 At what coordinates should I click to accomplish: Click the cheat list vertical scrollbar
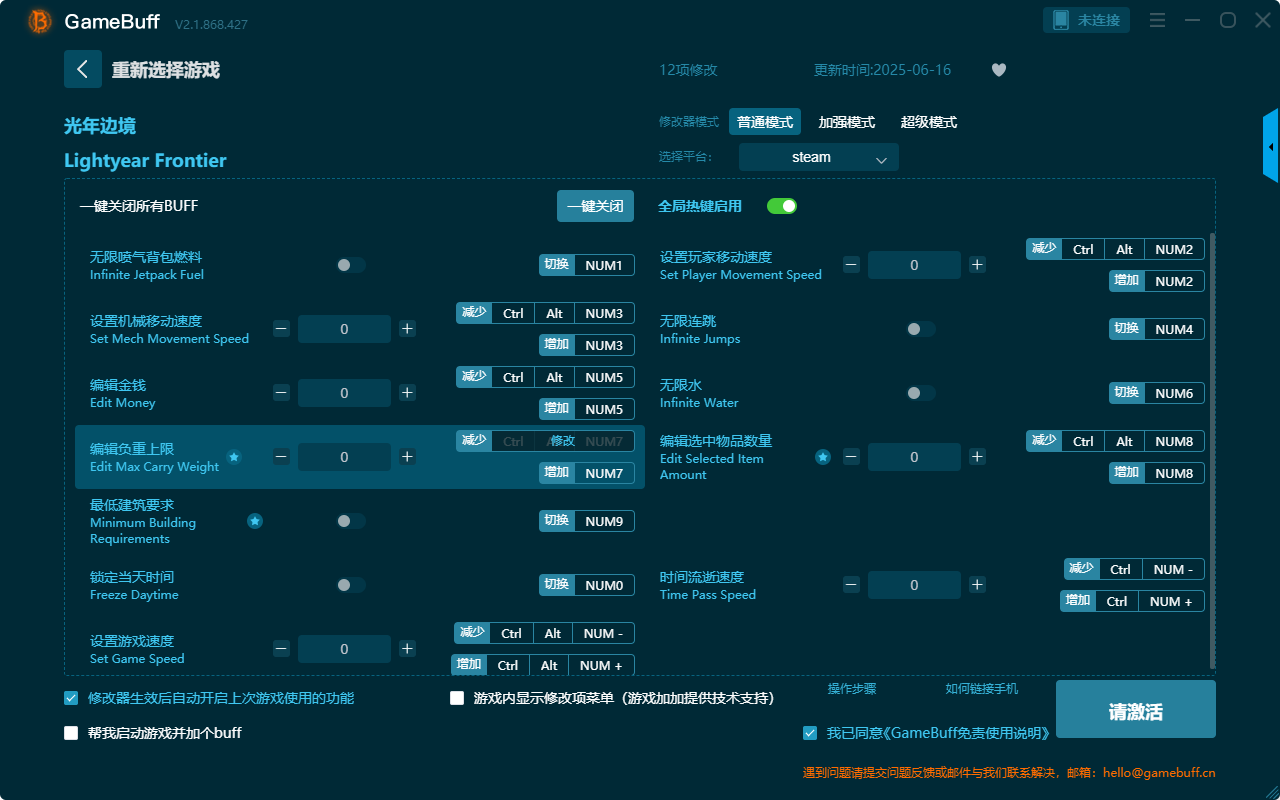click(1213, 450)
